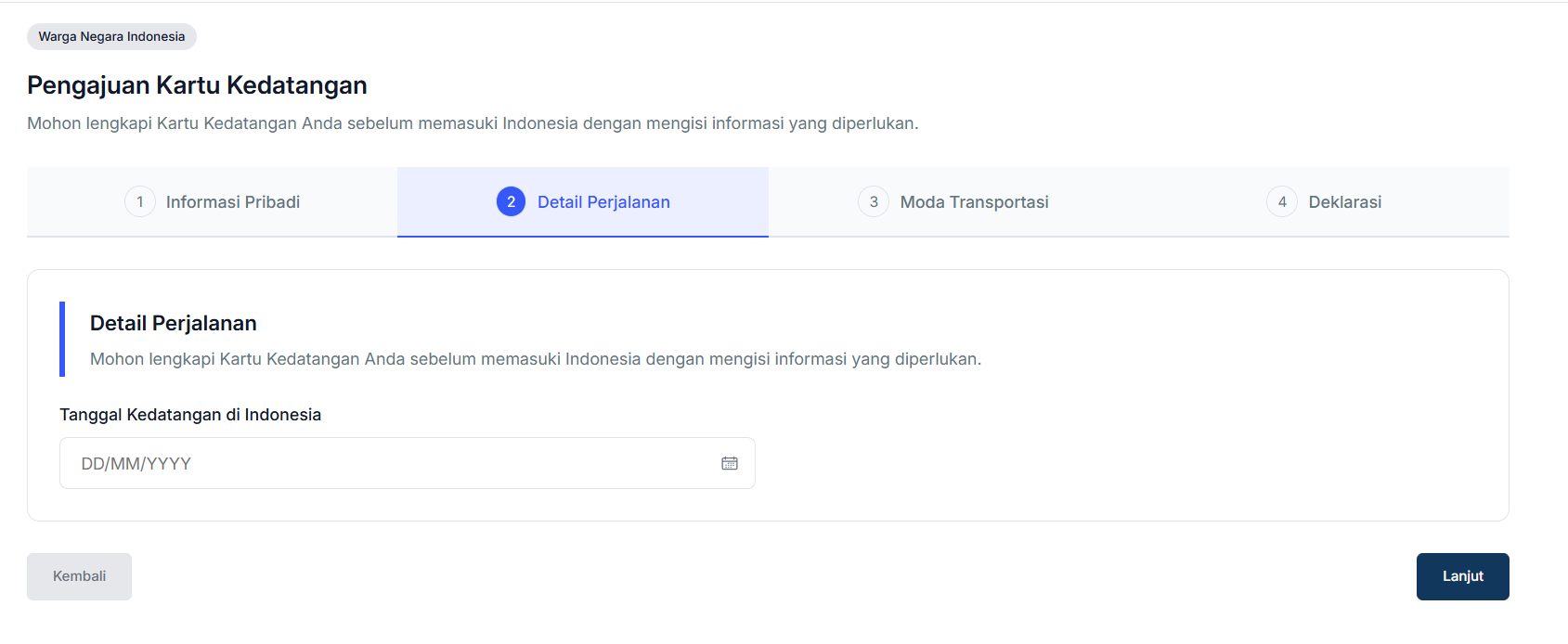This screenshot has width=1568, height=644.
Task: Click the Warga Negara Indonesia badge
Action: click(111, 37)
